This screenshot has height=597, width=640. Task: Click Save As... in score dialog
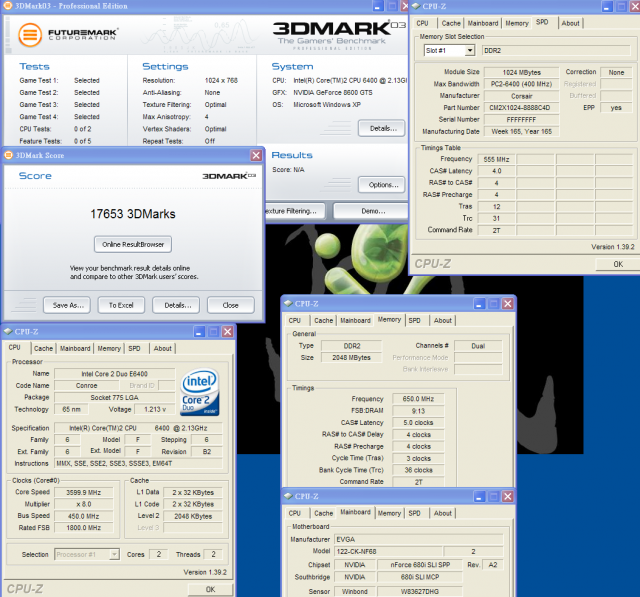68,305
